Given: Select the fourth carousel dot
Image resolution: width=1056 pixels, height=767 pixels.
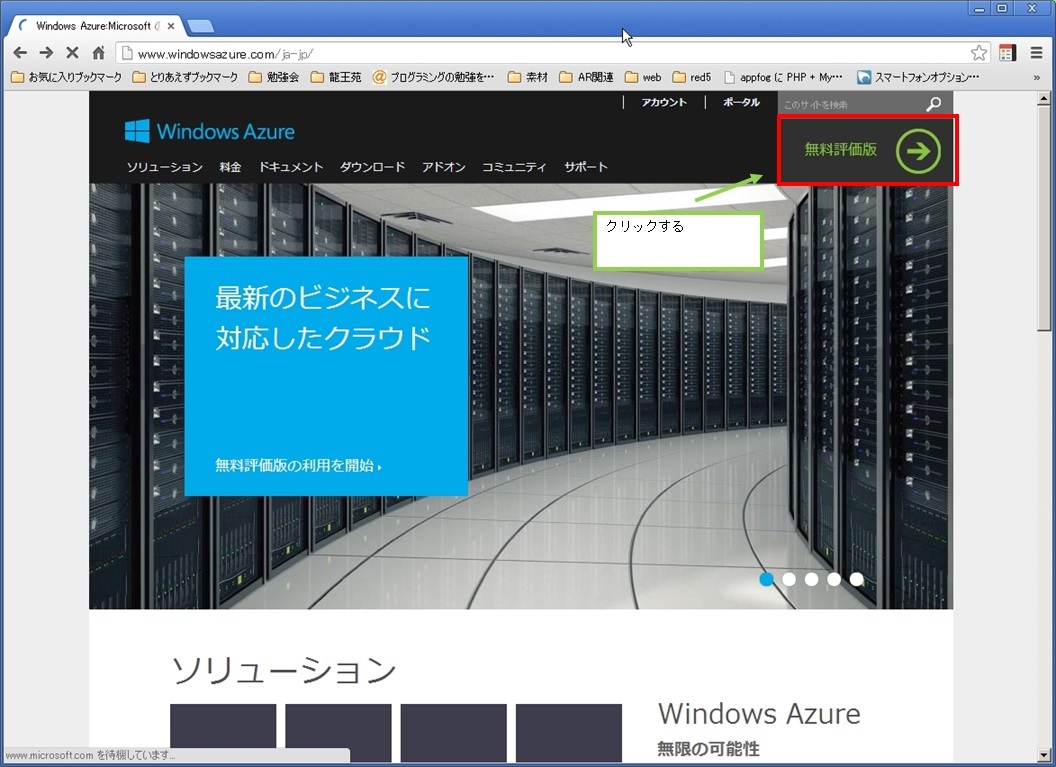Looking at the screenshot, I should pyautogui.click(x=834, y=579).
